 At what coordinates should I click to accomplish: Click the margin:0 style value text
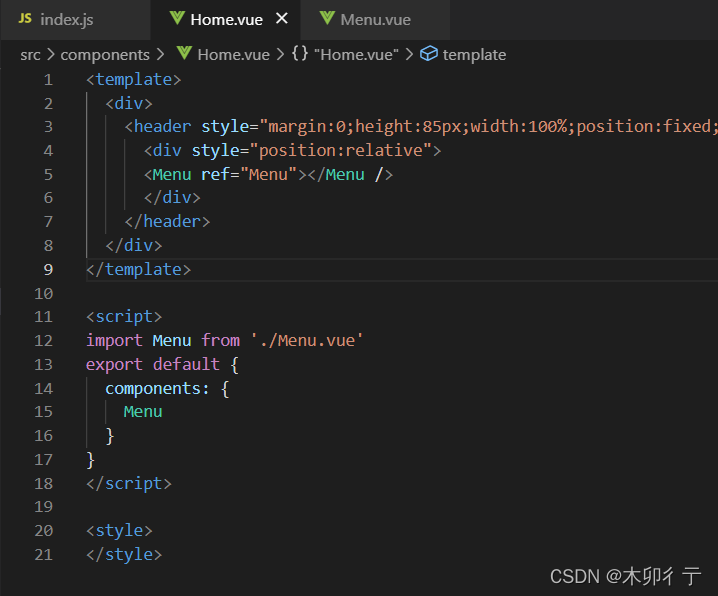306,127
